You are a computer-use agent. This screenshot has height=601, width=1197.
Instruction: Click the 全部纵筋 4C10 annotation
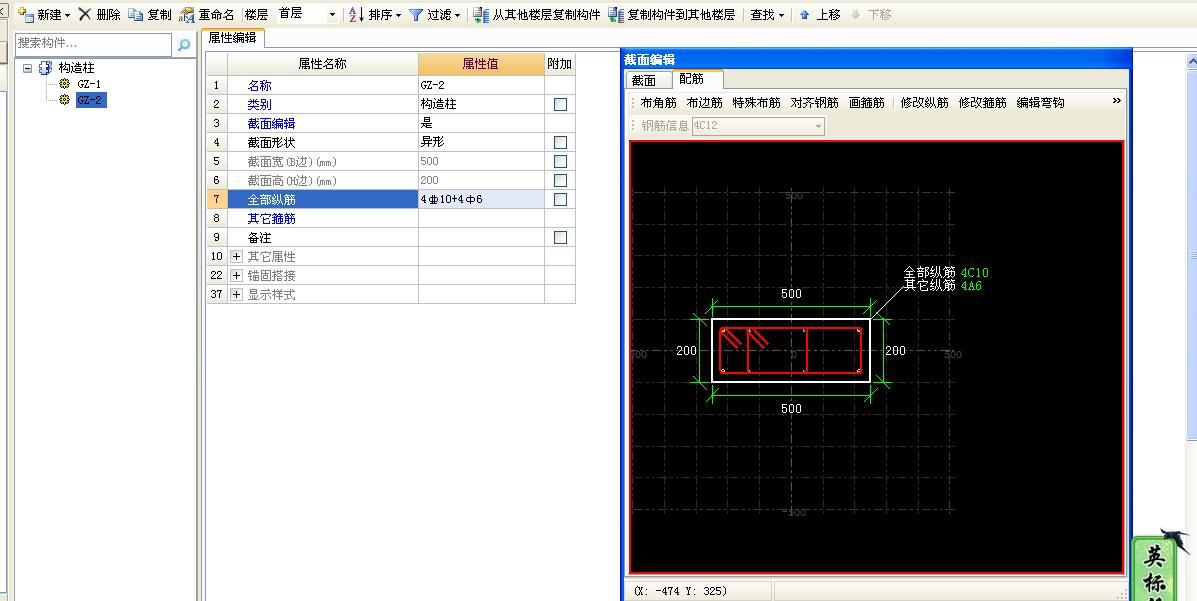946,273
